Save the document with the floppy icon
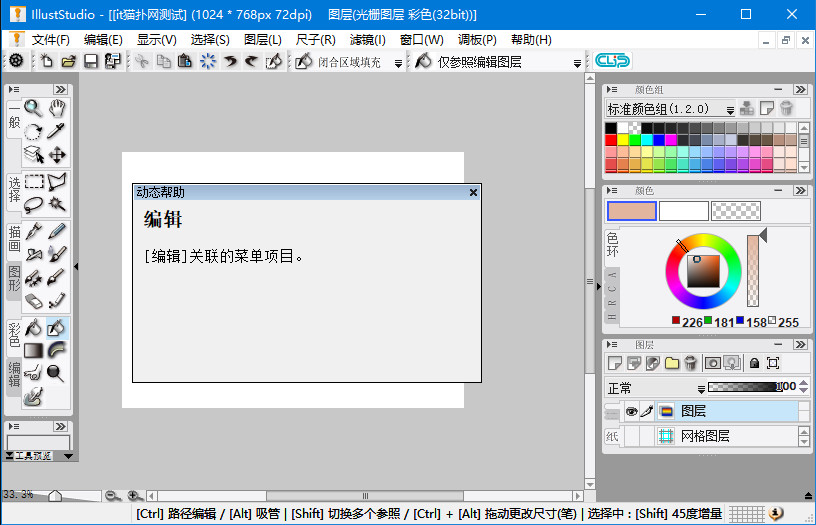816x525 pixels. point(91,61)
